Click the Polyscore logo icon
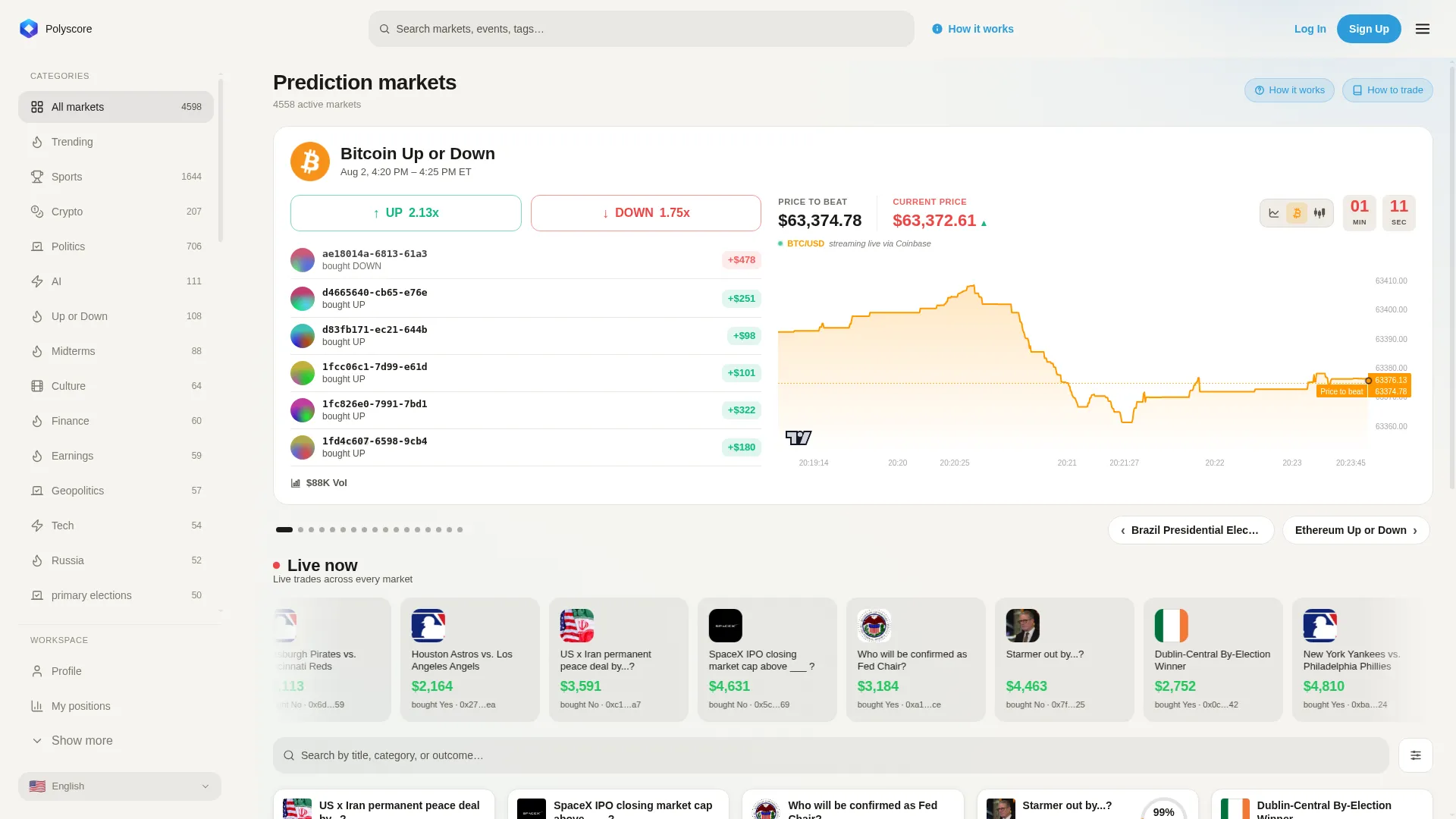The width and height of the screenshot is (1456, 819). click(29, 29)
